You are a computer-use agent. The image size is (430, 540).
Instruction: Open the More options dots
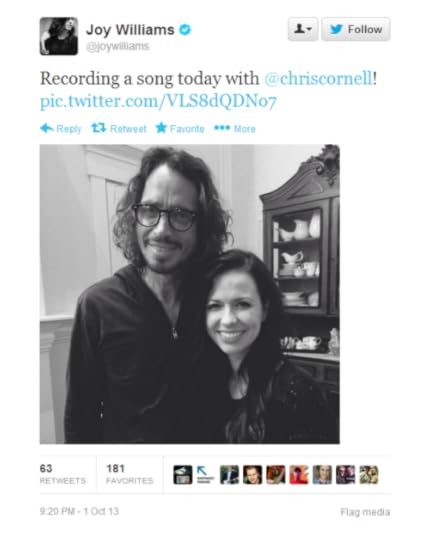click(x=222, y=128)
